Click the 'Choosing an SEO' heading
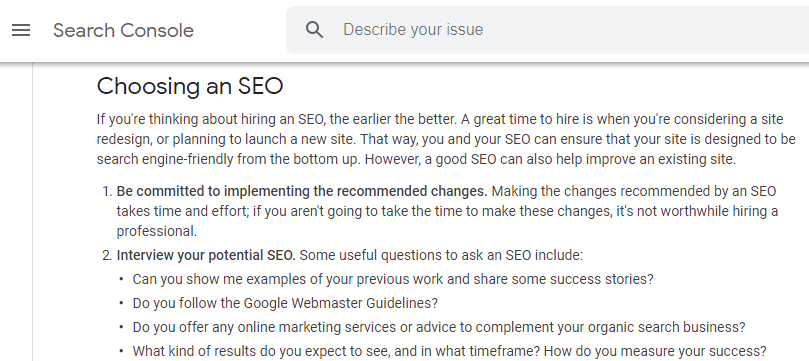The height and width of the screenshot is (361, 809). pos(190,86)
